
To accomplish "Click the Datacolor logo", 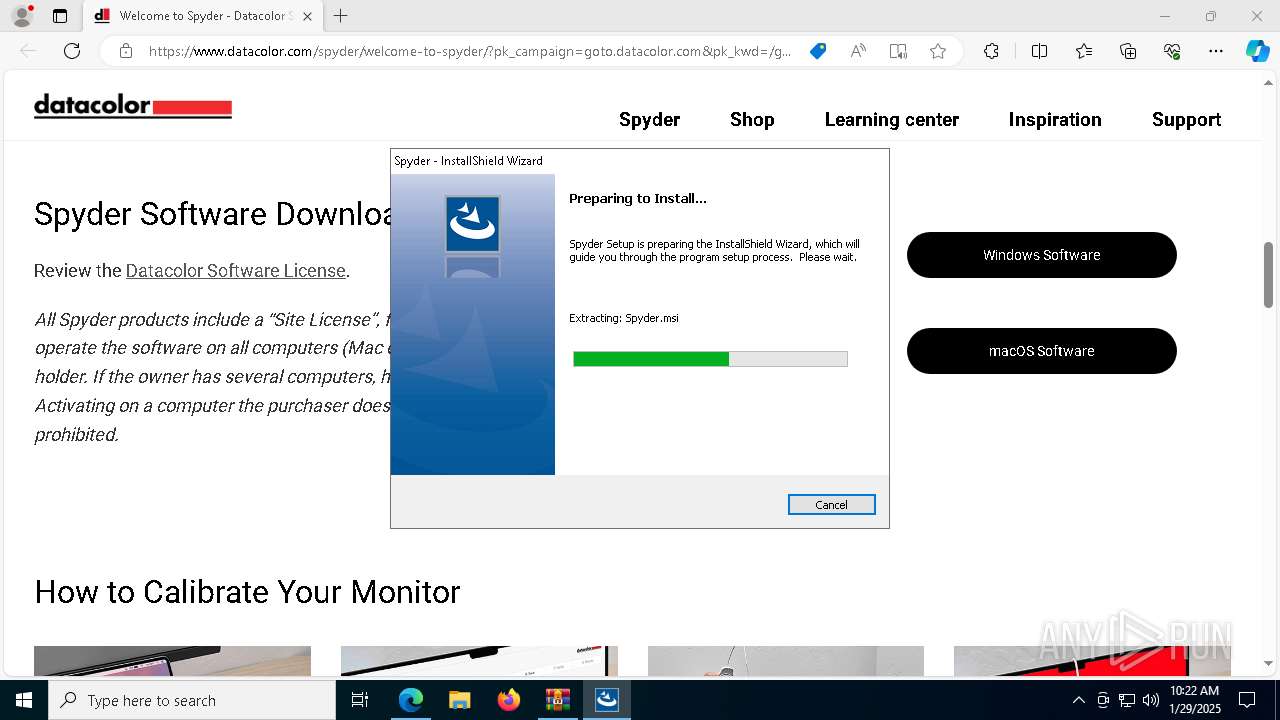I will tap(133, 106).
